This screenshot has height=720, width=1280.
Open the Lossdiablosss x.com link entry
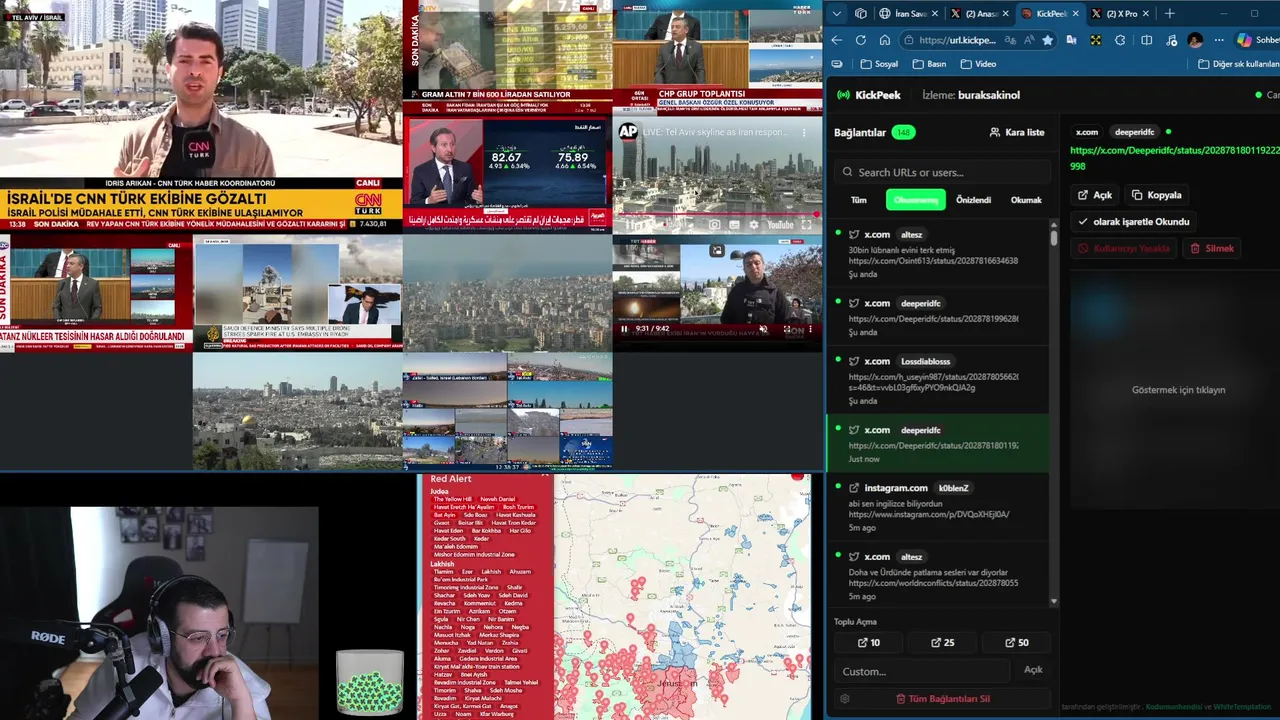click(x=938, y=381)
